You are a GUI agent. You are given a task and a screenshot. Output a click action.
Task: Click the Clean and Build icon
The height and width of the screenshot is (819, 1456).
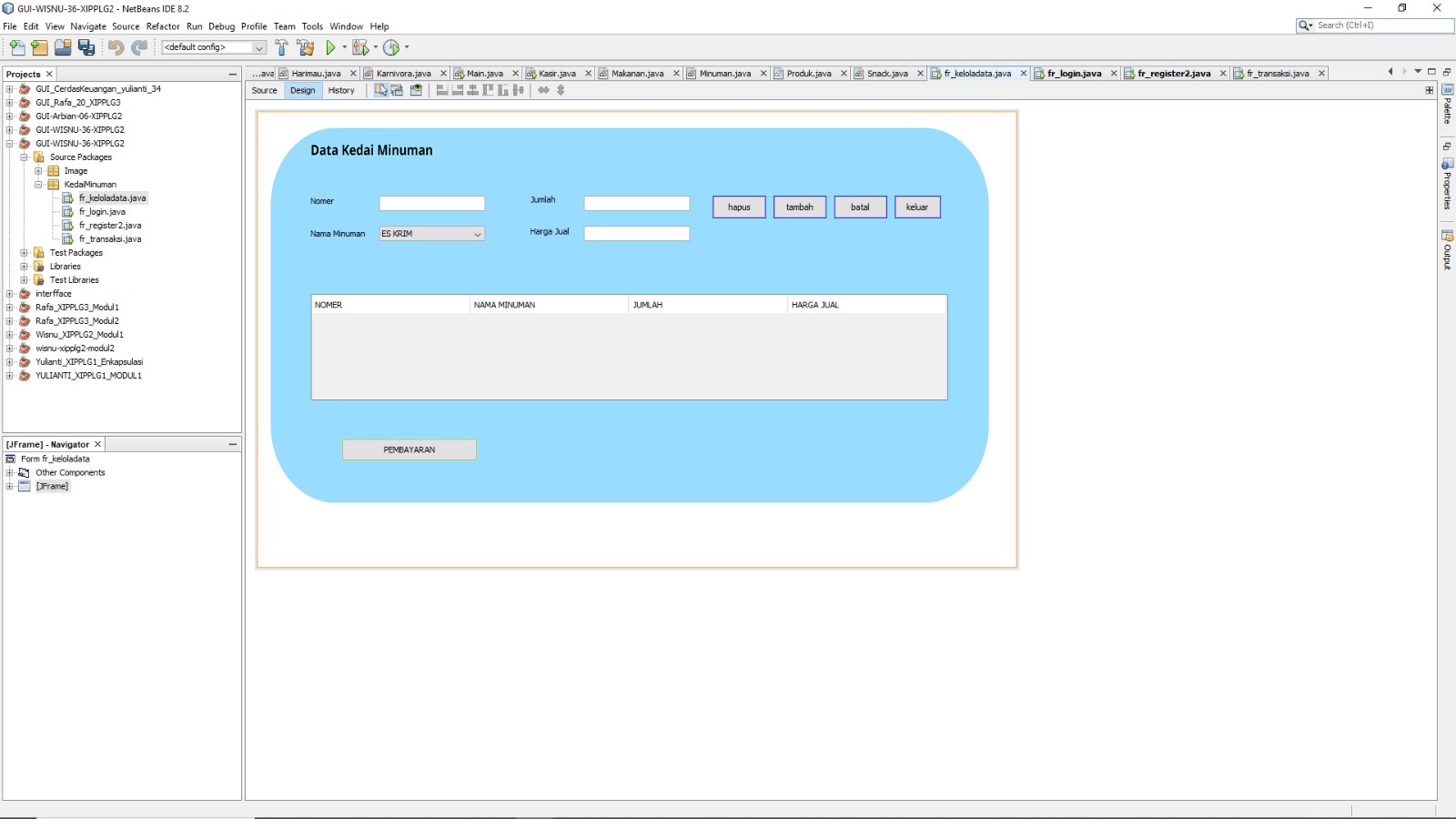click(306, 47)
